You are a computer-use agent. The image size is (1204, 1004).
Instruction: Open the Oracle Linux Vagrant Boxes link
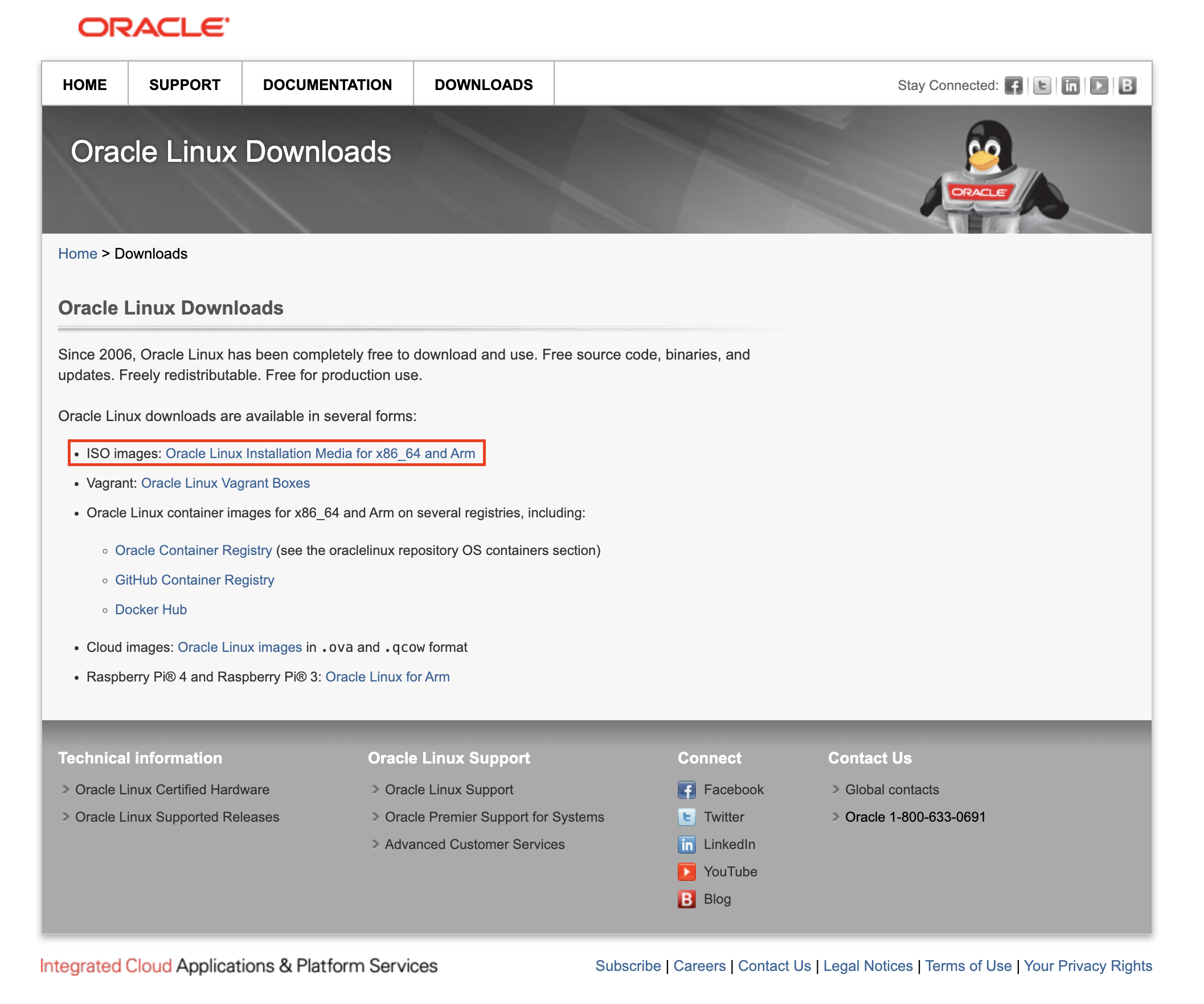coord(226,484)
